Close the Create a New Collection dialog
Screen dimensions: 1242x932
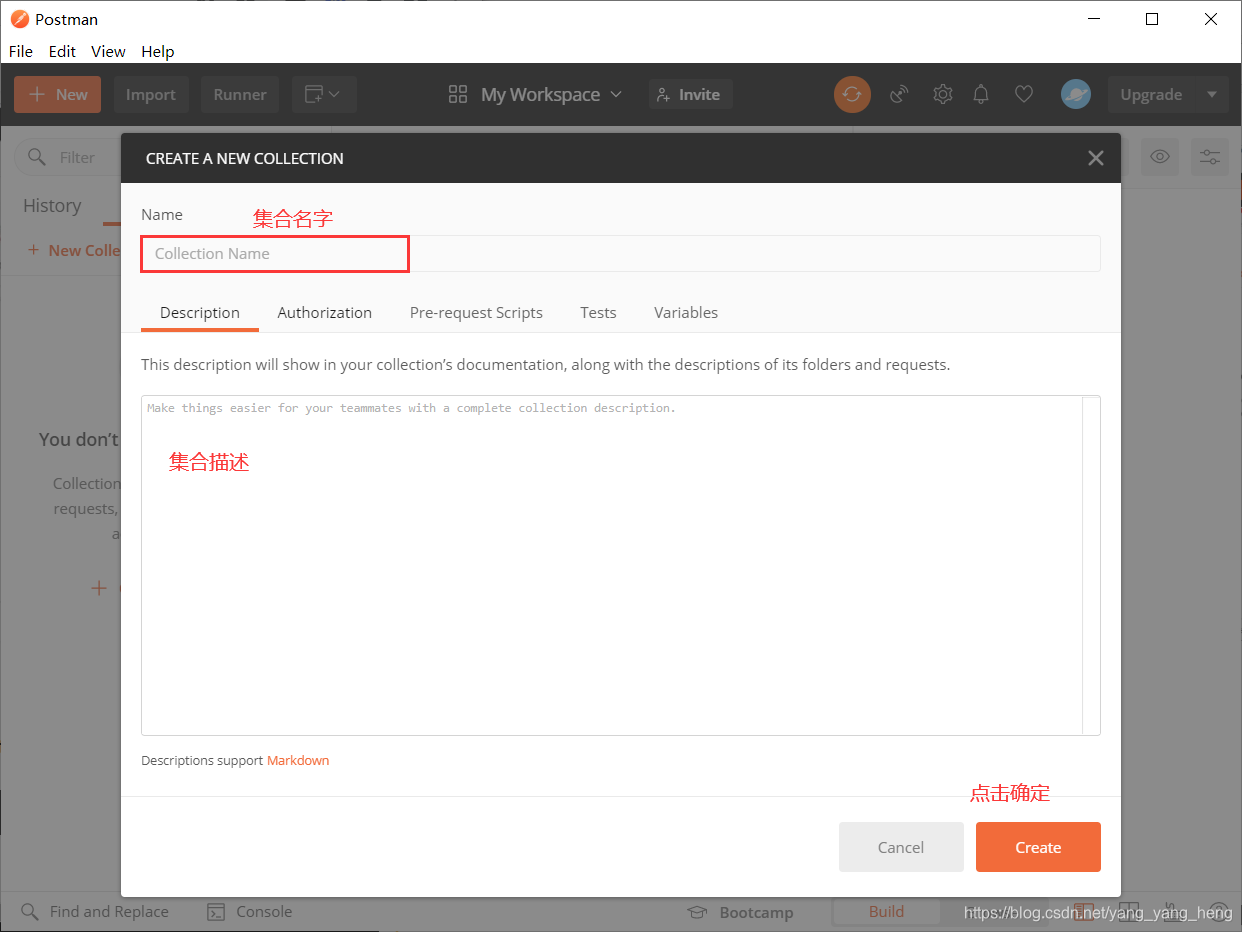(x=1096, y=158)
